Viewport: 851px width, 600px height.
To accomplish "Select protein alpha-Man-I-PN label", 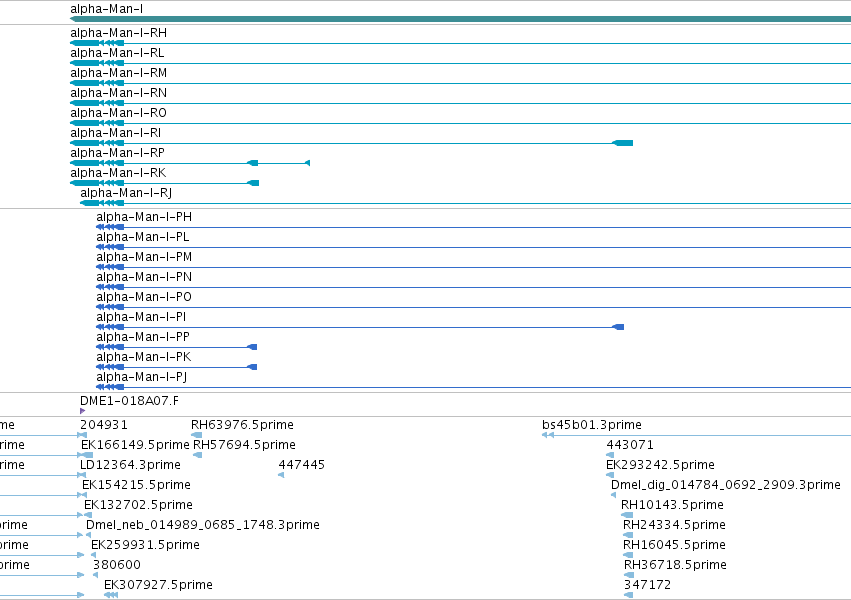I will coord(144,278).
